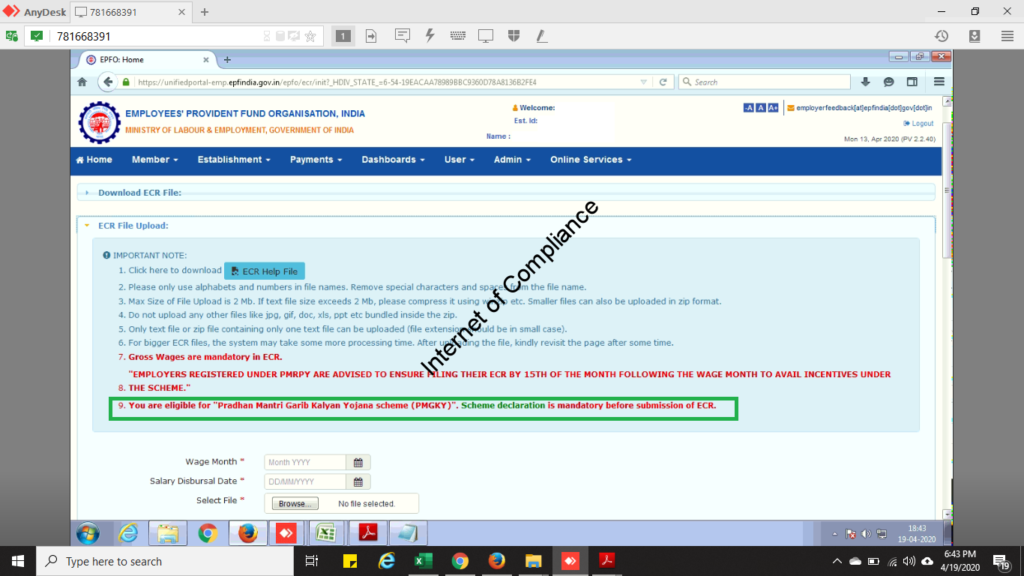Screen dimensions: 1024x576
Task: Click host taskbar search box
Action: click(165, 561)
